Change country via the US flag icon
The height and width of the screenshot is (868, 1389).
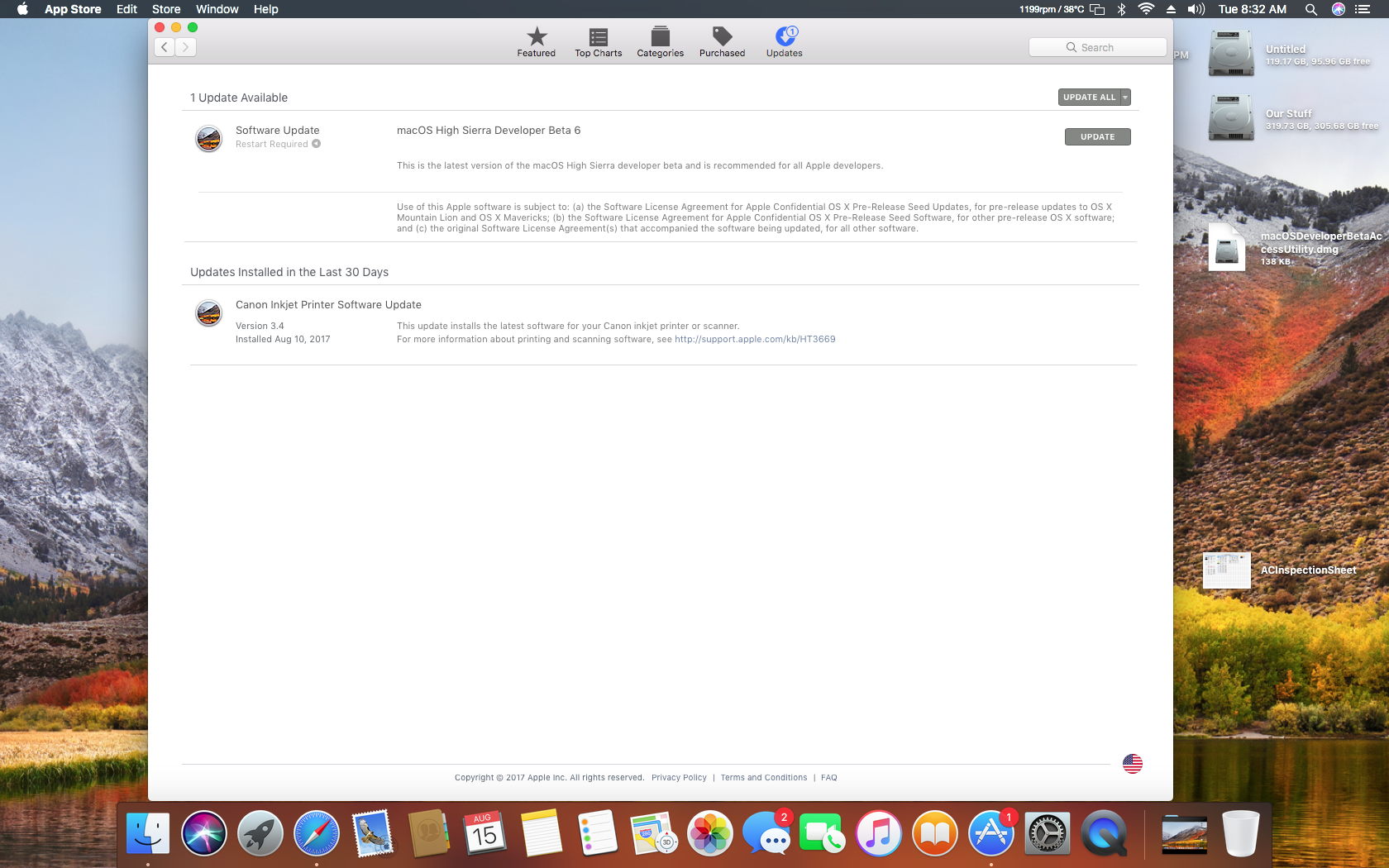coord(1133,764)
